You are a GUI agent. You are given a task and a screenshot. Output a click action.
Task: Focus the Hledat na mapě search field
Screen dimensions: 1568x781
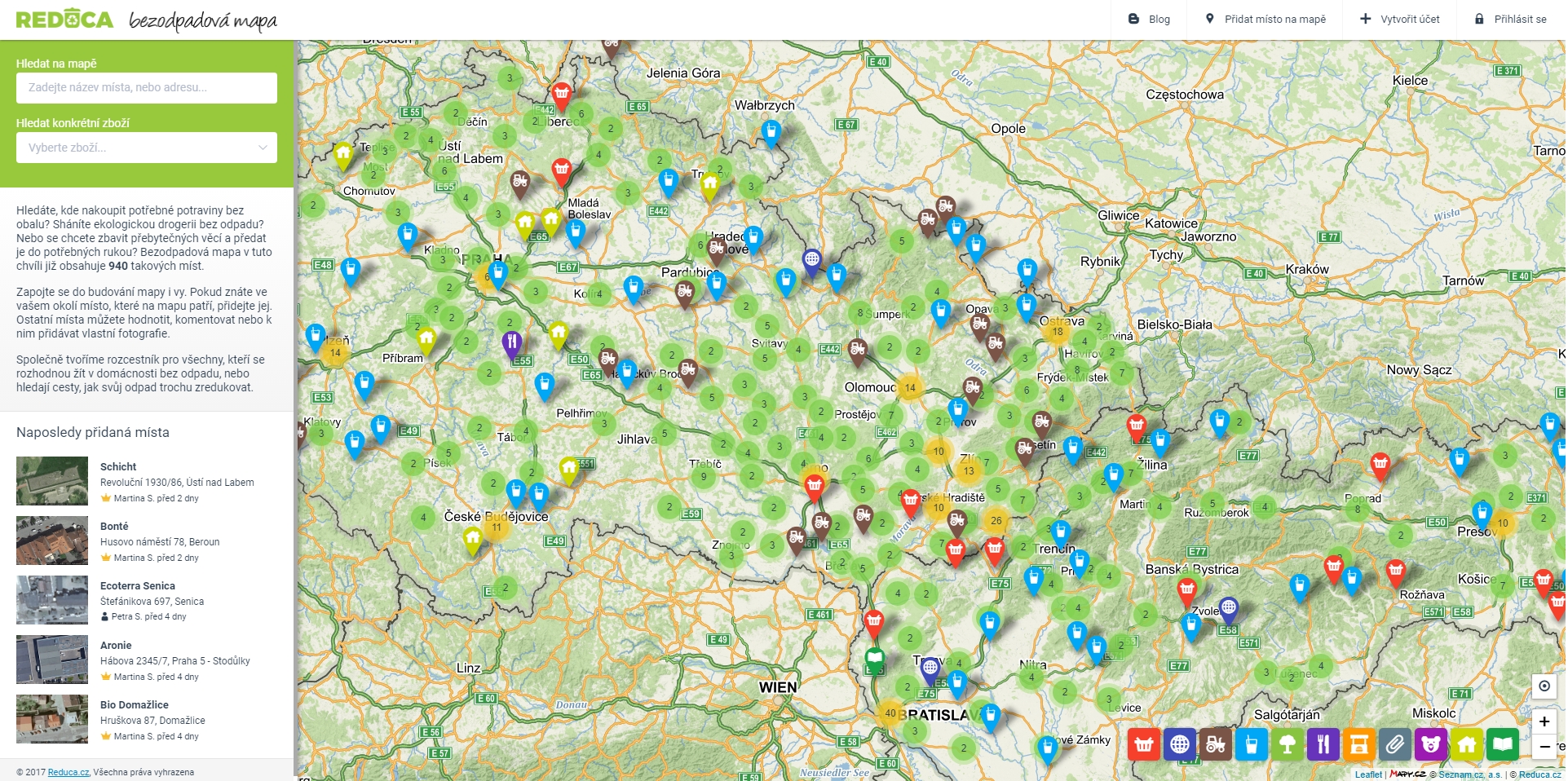click(x=147, y=88)
